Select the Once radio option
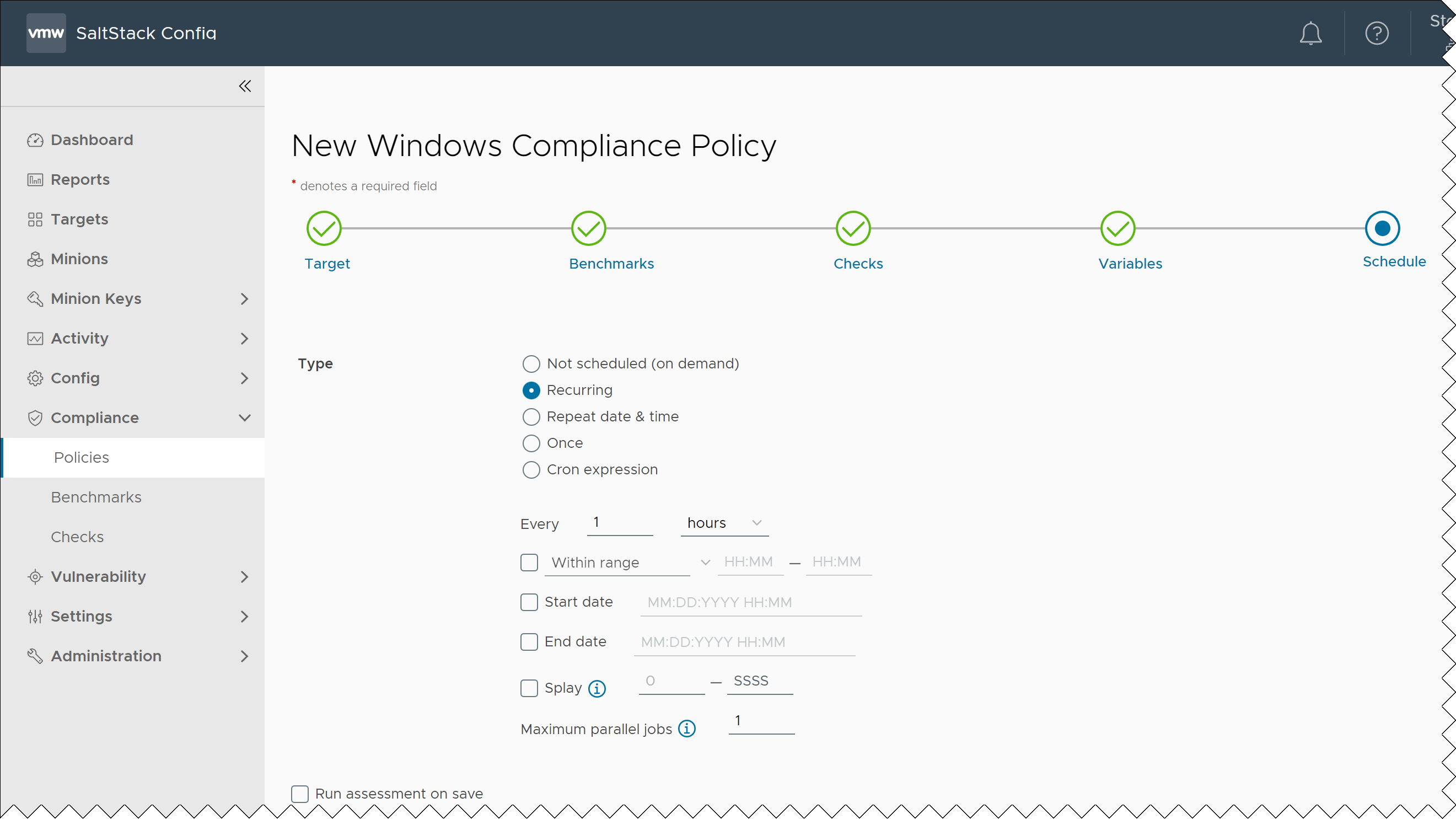 coord(531,443)
